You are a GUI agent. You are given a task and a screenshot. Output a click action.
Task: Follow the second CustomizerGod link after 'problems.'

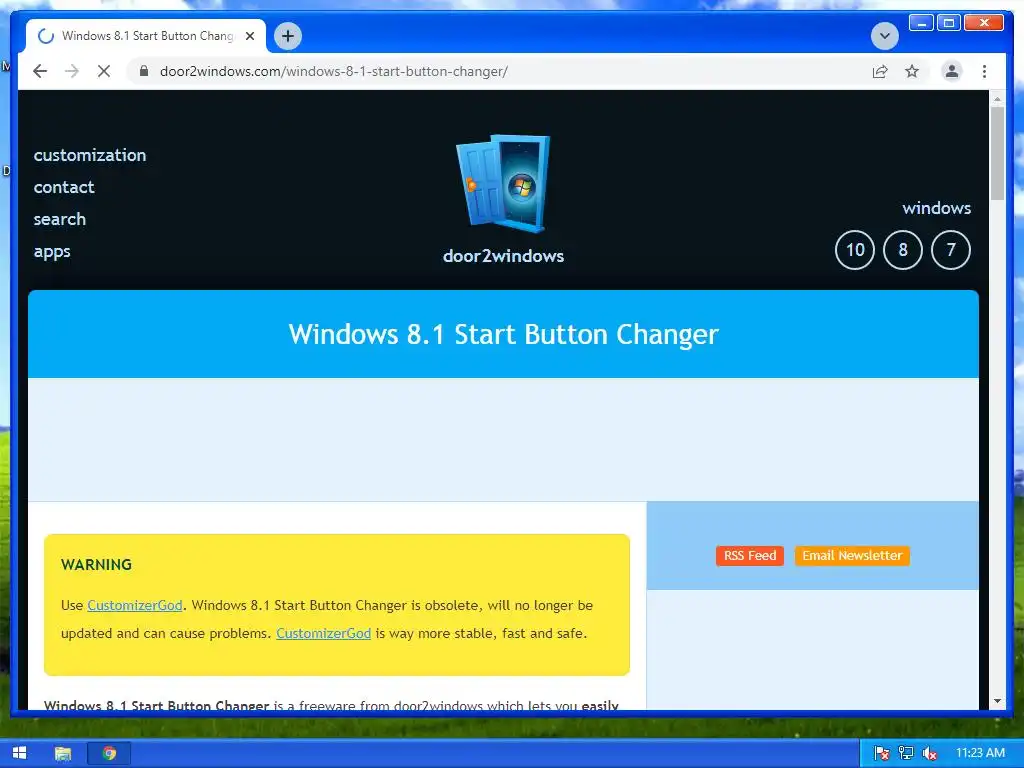tap(323, 633)
